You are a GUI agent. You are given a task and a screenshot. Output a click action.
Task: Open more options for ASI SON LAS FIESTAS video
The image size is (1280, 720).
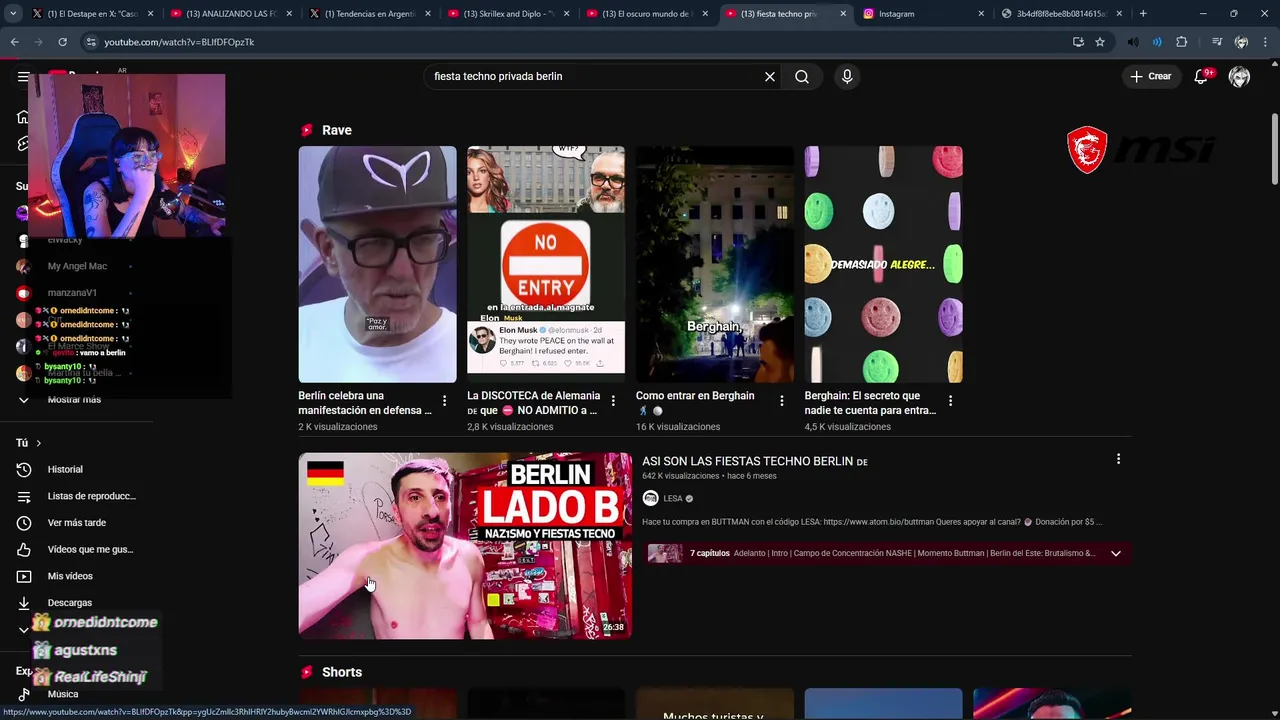click(1118, 459)
